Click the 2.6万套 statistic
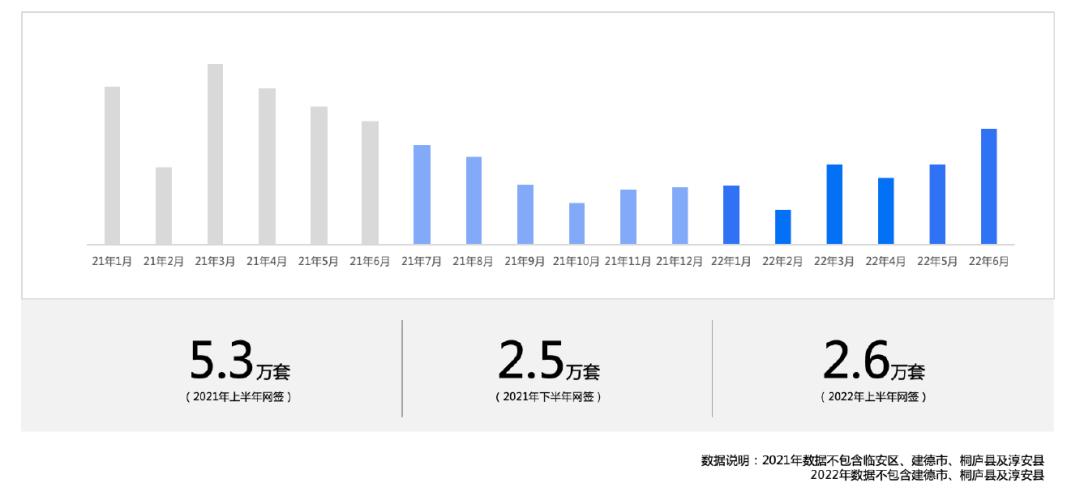Viewport: 1080px width, 500px height. pyautogui.click(x=873, y=360)
